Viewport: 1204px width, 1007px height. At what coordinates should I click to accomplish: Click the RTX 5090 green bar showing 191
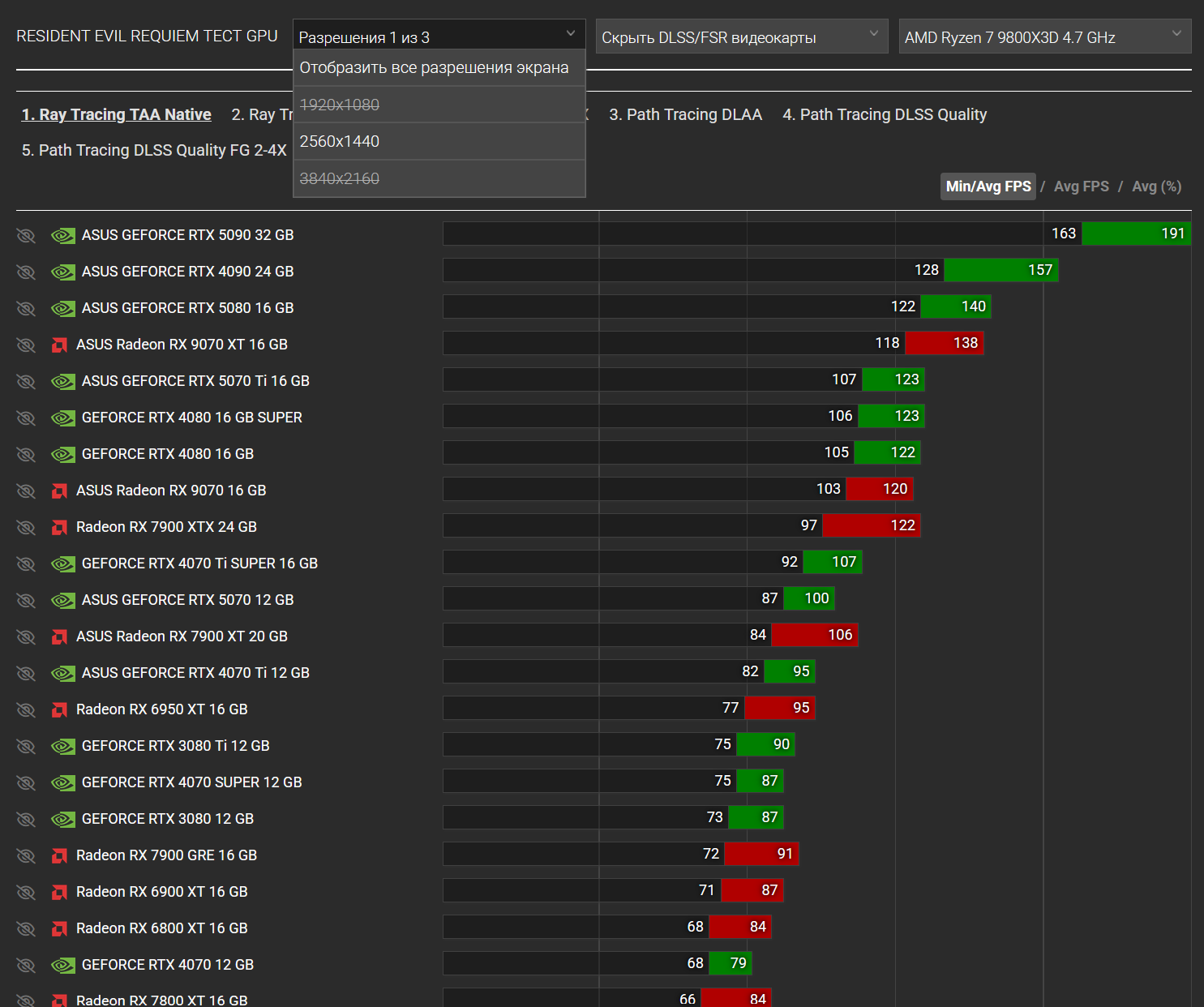(x=1137, y=234)
